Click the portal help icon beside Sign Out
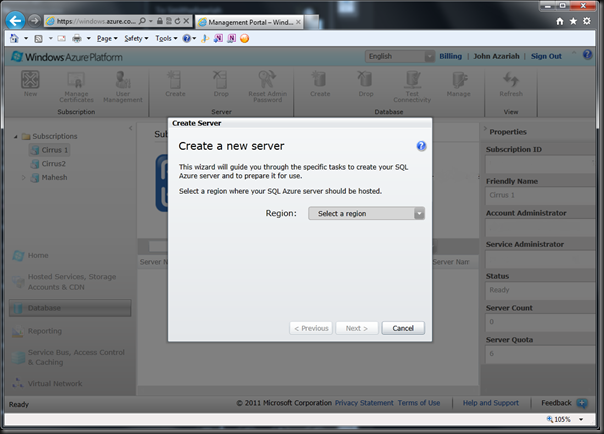Image resolution: width=604 pixels, height=434 pixels. [587, 54]
